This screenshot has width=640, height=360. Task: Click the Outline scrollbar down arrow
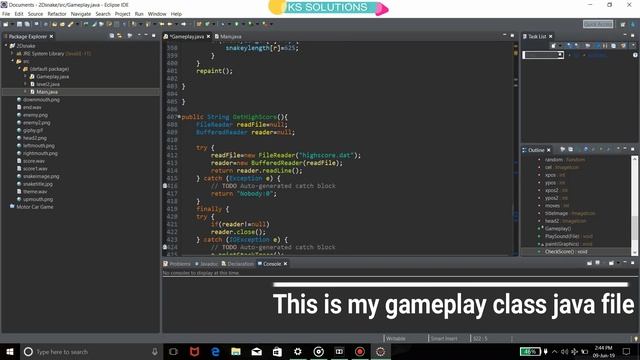tap(635, 252)
